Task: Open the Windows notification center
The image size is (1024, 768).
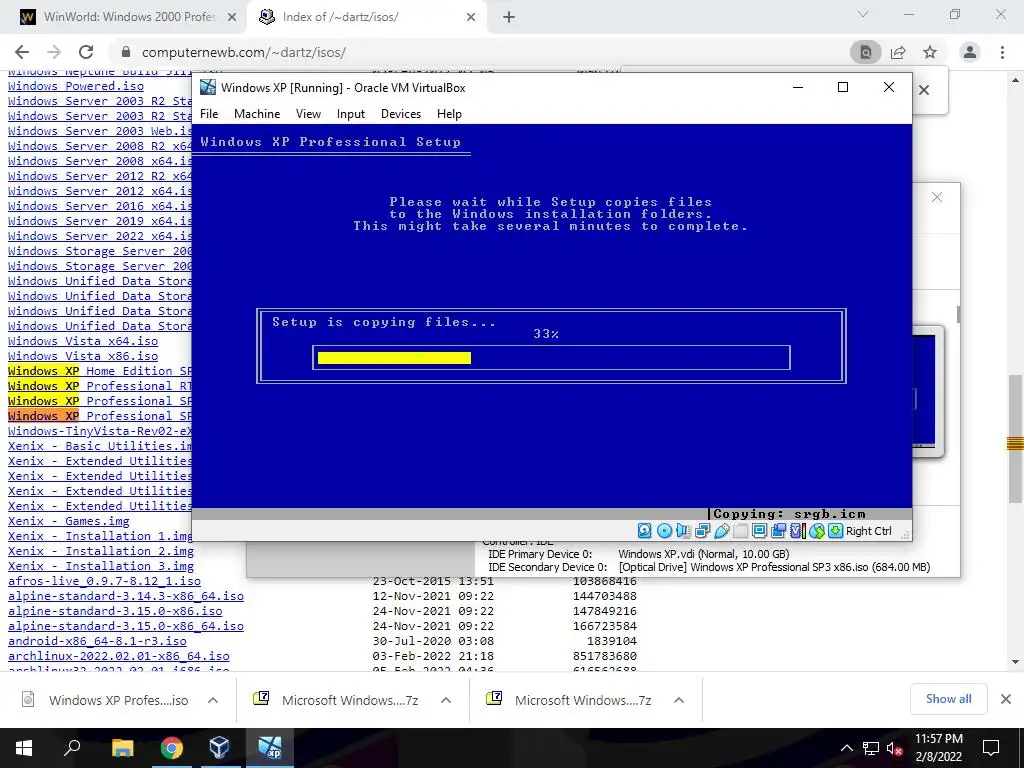Action: 991,748
